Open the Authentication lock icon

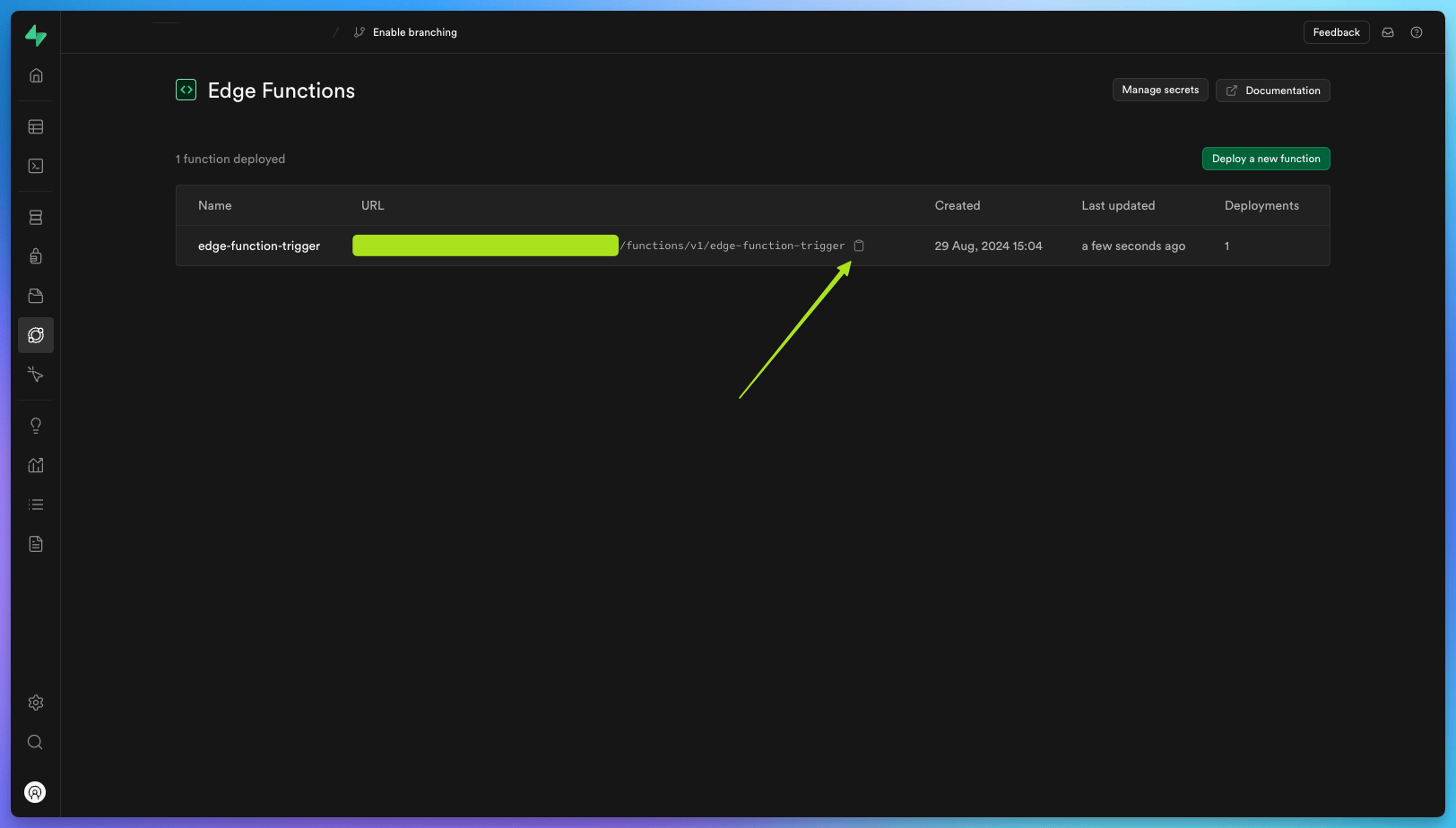[36, 256]
